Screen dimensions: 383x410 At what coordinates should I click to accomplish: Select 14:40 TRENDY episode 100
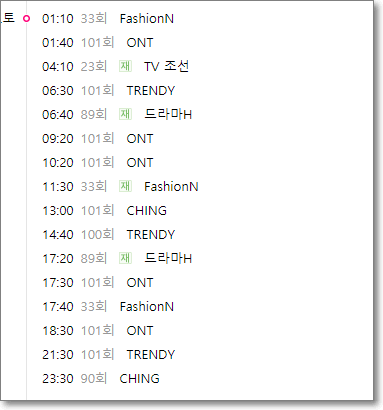108,235
